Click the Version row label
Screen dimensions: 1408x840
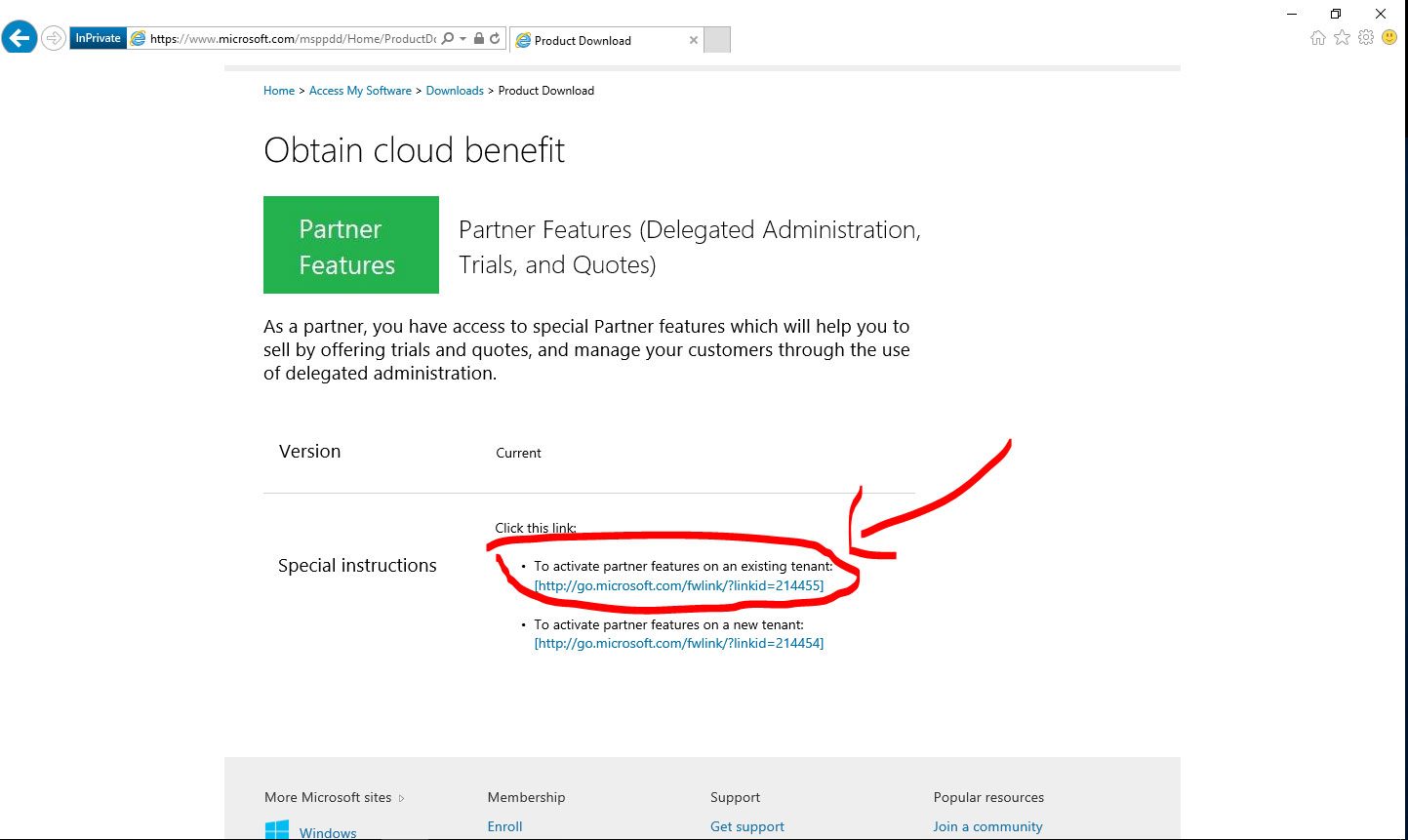click(x=310, y=452)
